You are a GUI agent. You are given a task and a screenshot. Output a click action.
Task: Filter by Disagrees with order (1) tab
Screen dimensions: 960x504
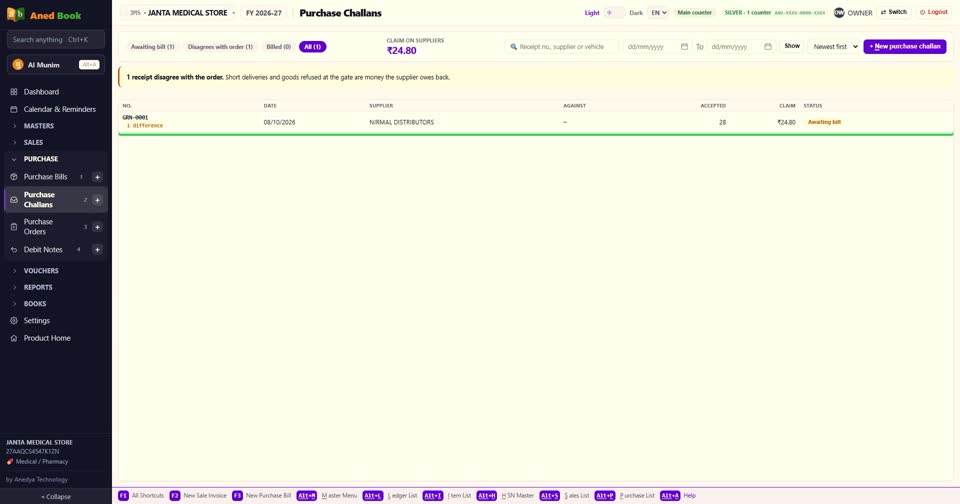point(220,47)
